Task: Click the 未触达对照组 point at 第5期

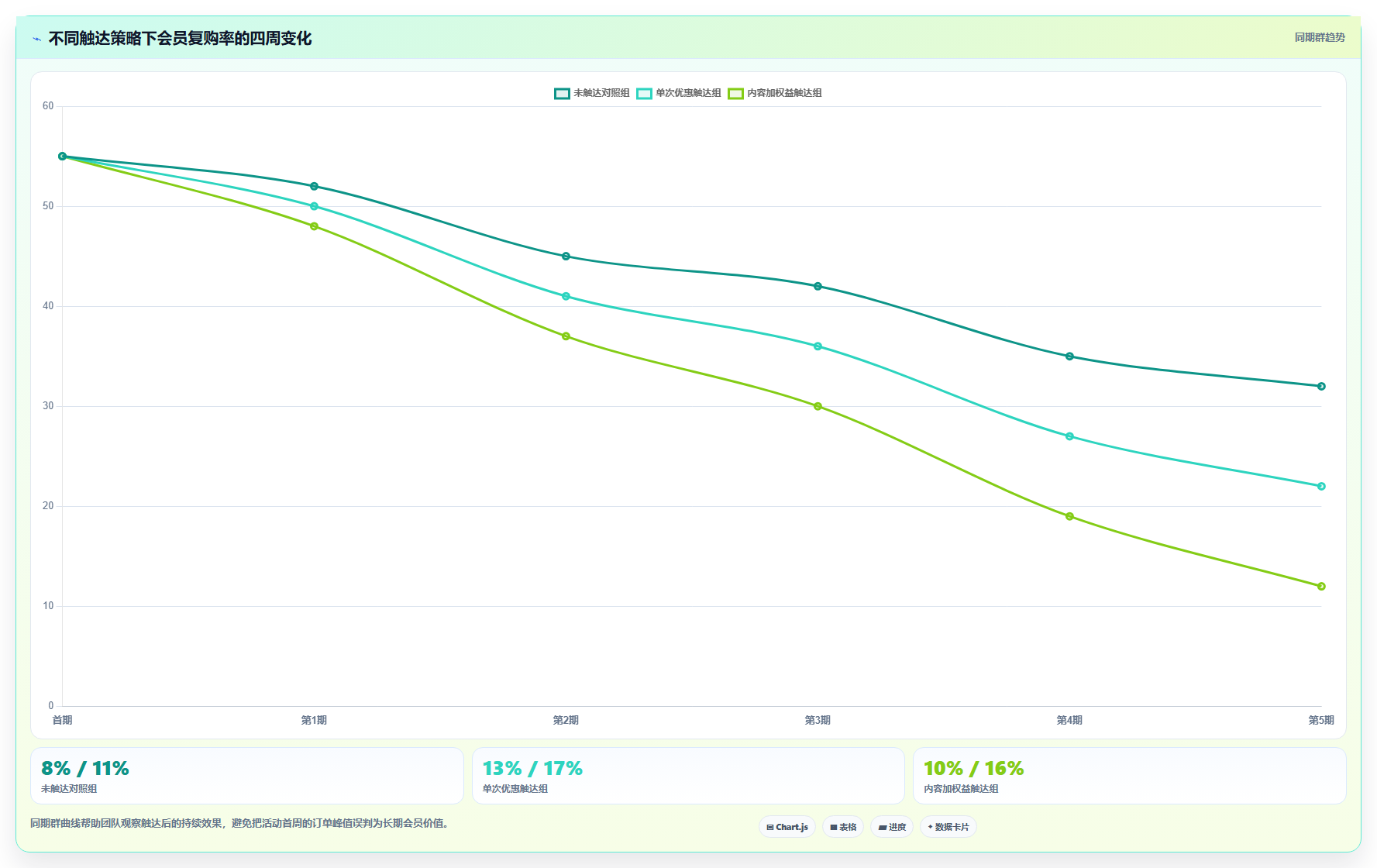Action: tap(1321, 386)
